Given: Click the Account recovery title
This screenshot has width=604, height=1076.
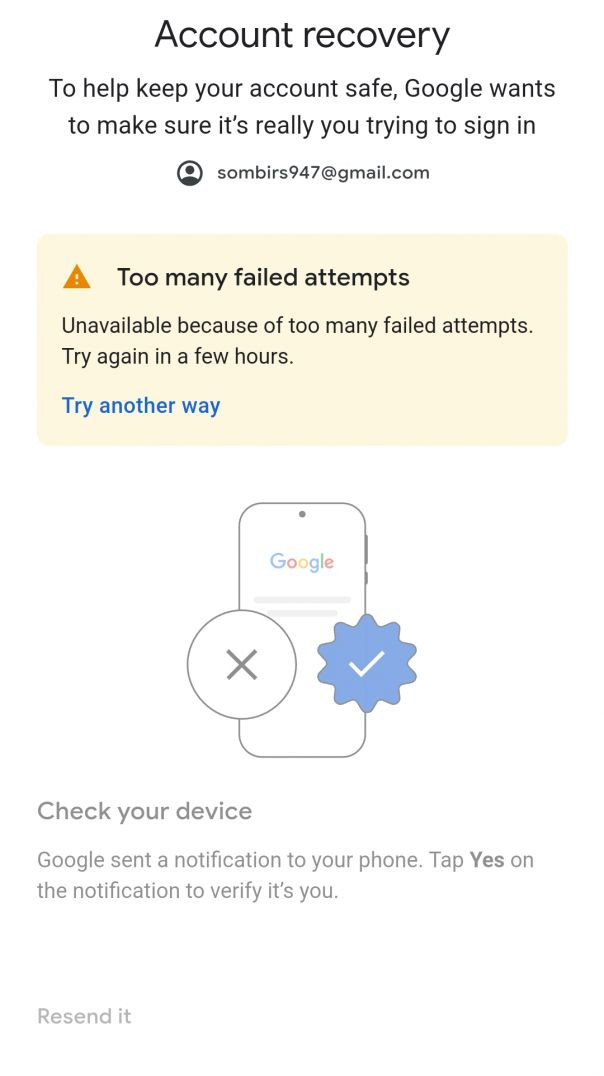Looking at the screenshot, I should click(302, 36).
